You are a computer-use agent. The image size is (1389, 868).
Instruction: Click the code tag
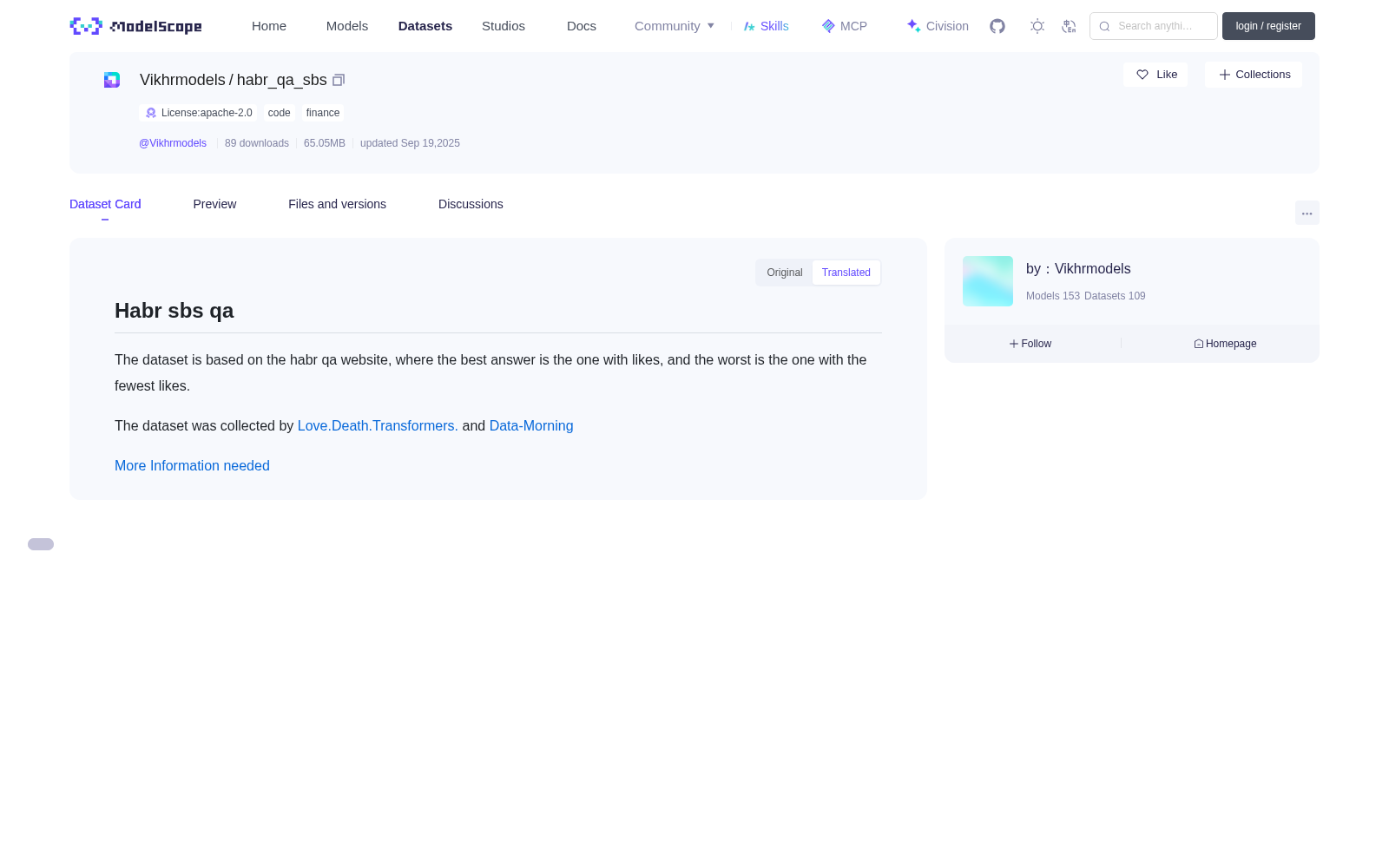point(280,113)
